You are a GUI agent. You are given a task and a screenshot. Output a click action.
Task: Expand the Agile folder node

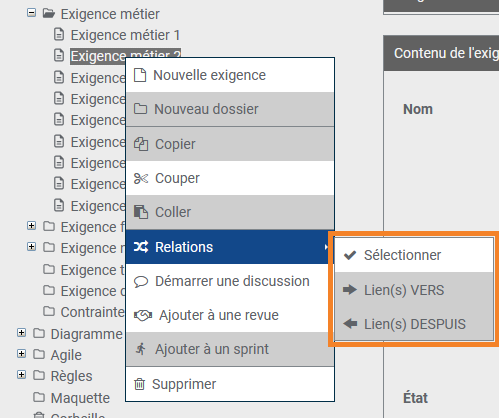[21, 354]
